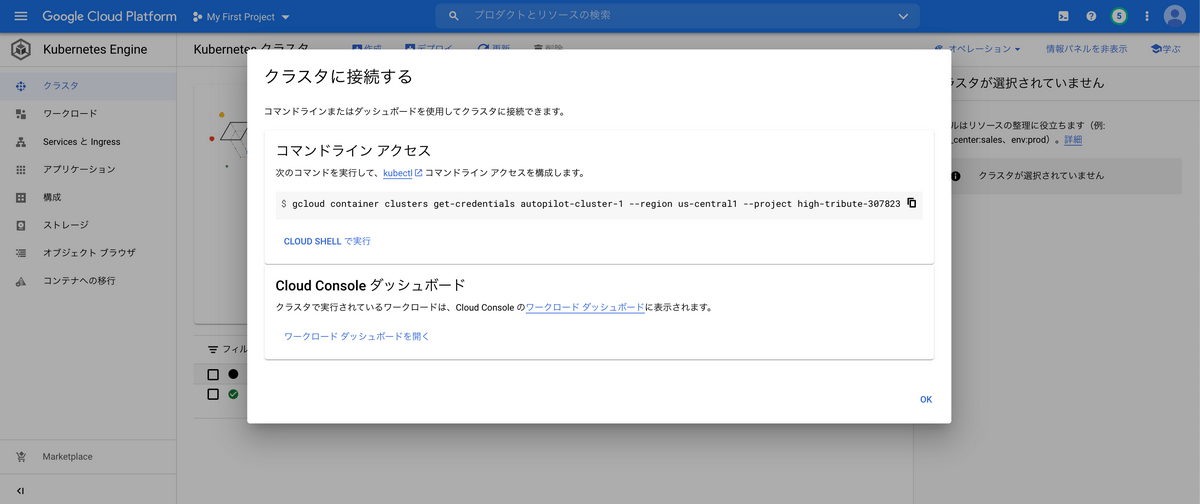Click the Services と Ingress sidebar icon
Viewport: 1200px width, 504px height.
click(x=21, y=142)
